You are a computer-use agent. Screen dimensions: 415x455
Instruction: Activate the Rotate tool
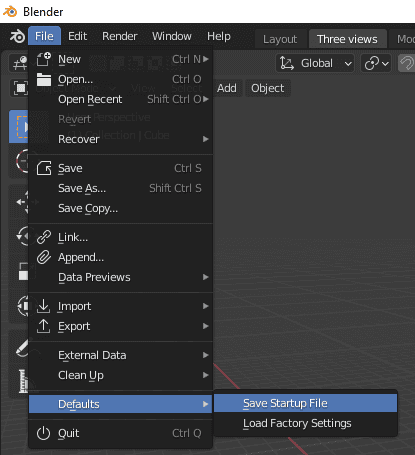coord(22,236)
